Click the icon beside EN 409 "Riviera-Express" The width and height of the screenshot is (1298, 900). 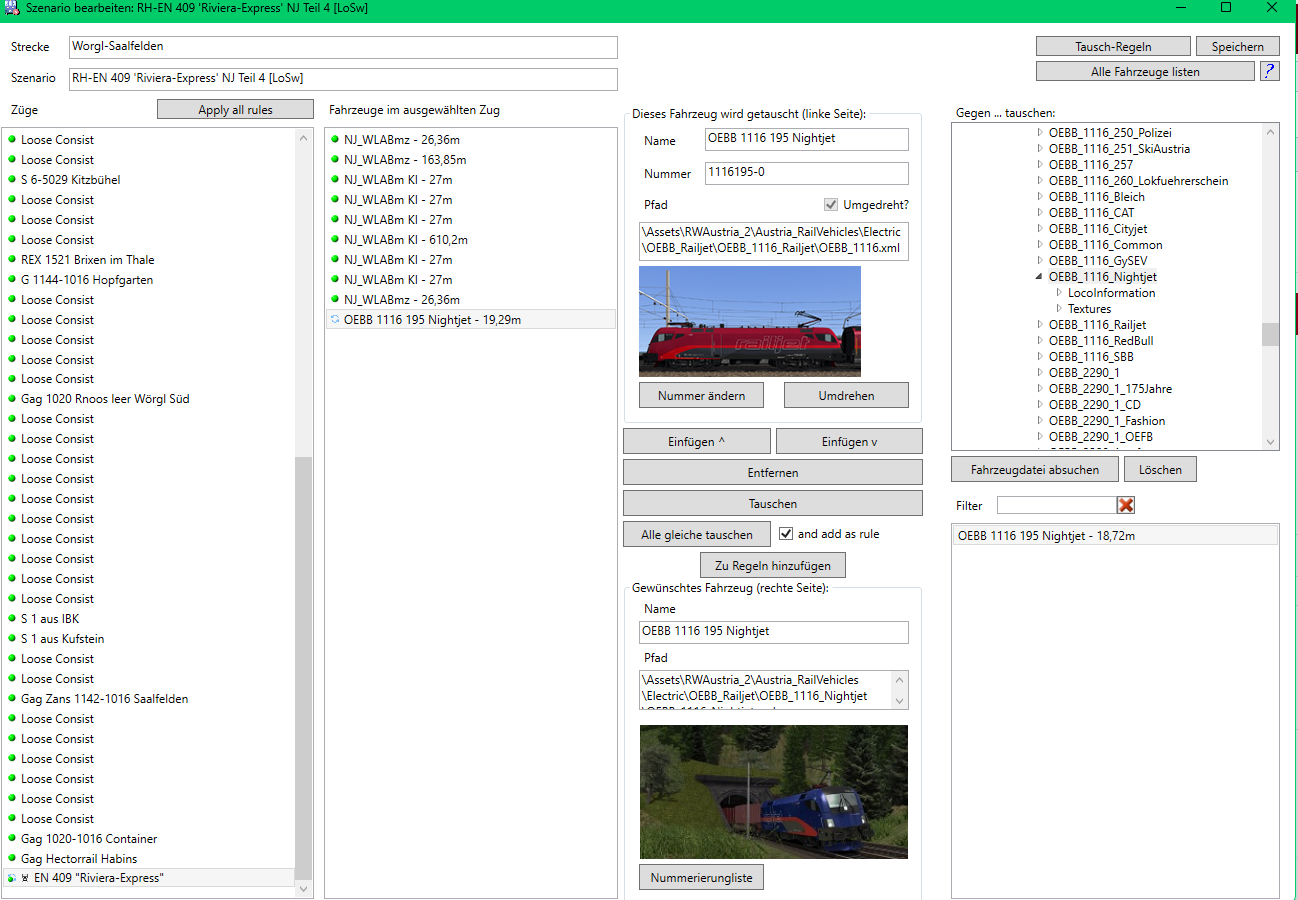[x=12, y=878]
